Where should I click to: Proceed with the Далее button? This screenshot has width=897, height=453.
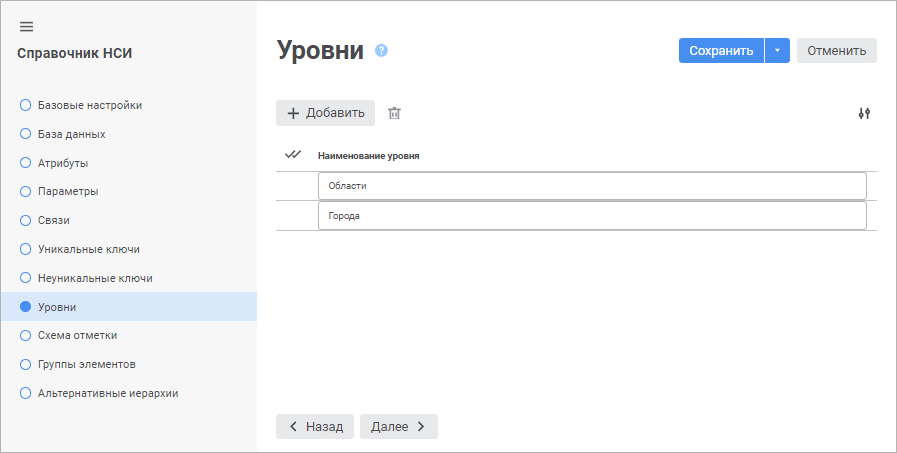point(398,426)
